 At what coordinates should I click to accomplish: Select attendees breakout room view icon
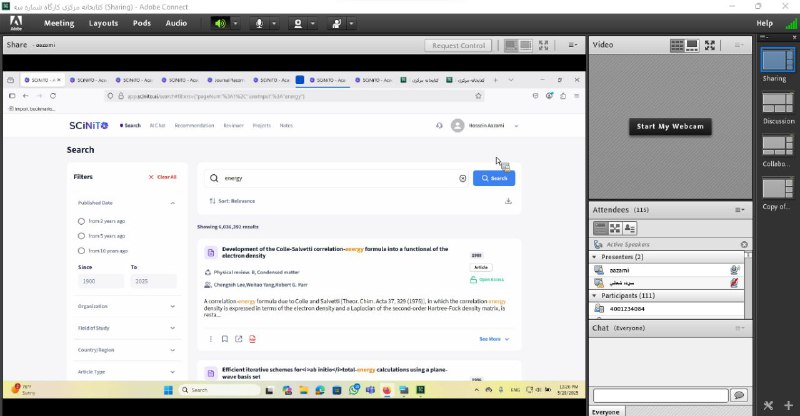(x=615, y=228)
